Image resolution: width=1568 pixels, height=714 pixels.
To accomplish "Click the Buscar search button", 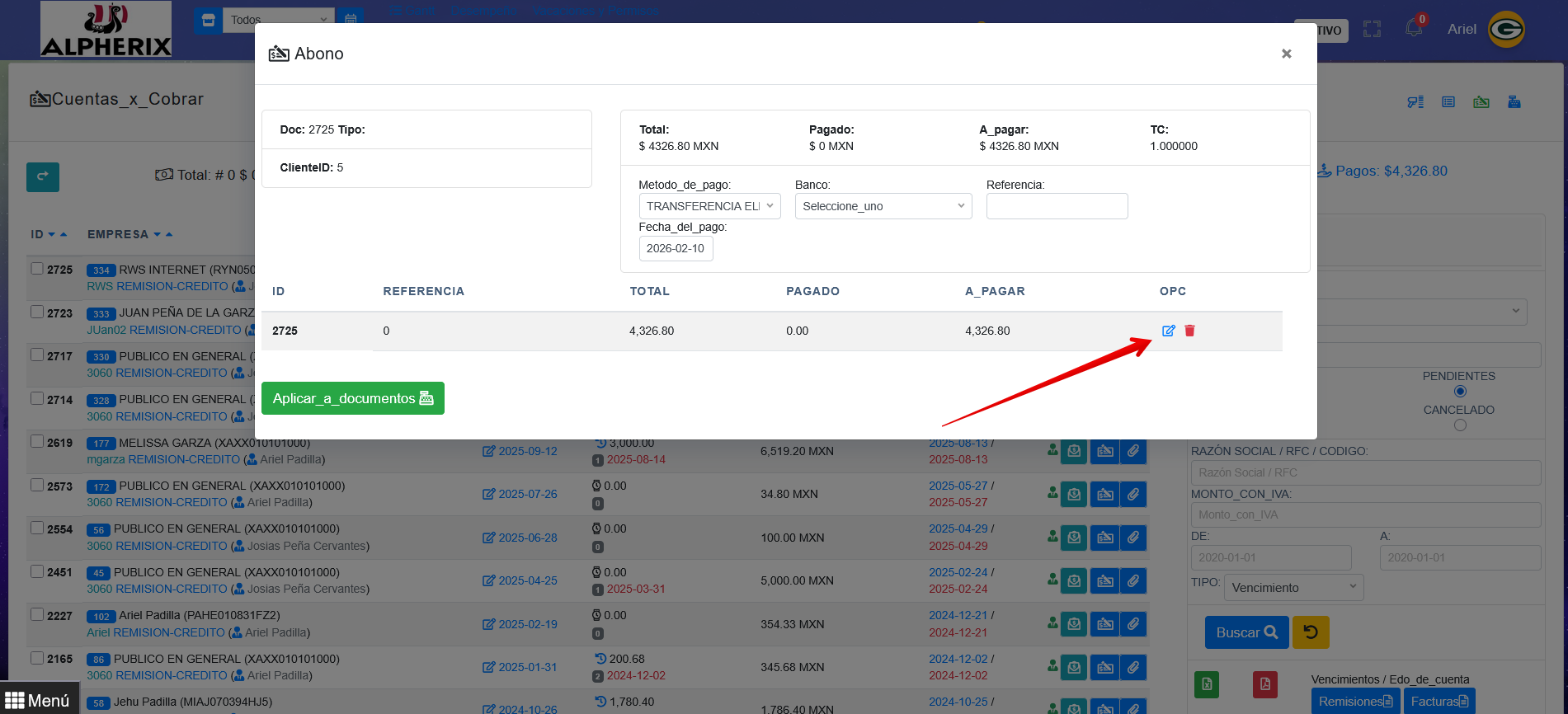I will coord(1246,632).
